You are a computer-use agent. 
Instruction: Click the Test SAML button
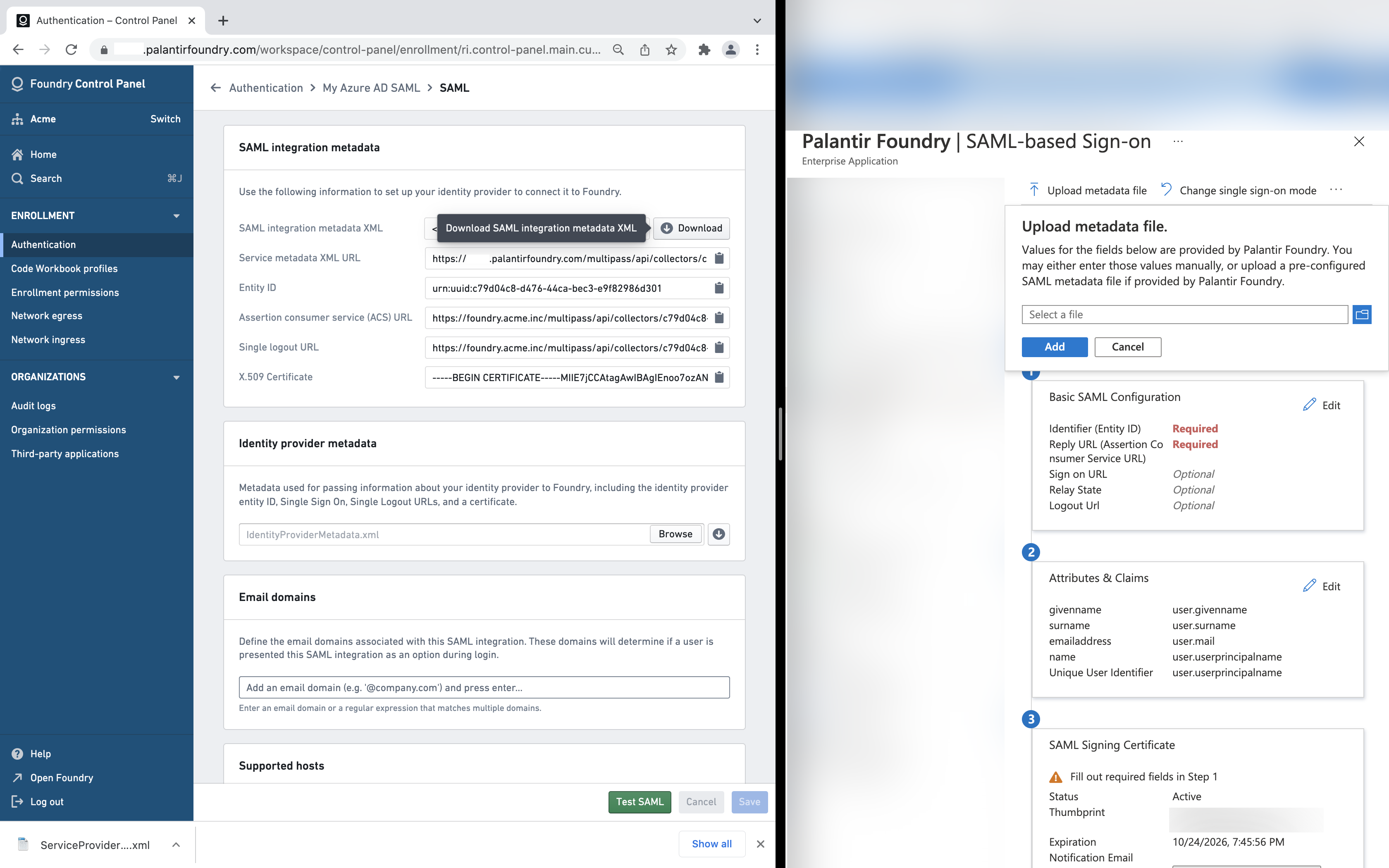(x=640, y=802)
